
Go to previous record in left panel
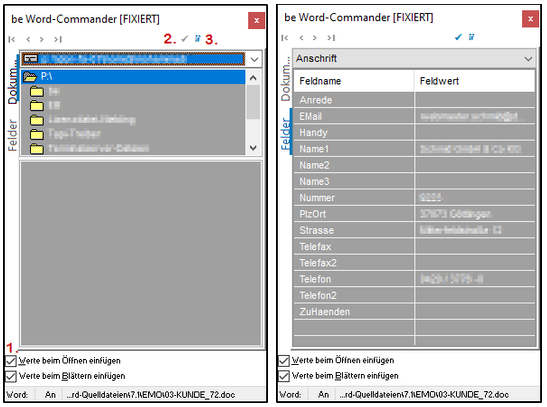pos(28,39)
